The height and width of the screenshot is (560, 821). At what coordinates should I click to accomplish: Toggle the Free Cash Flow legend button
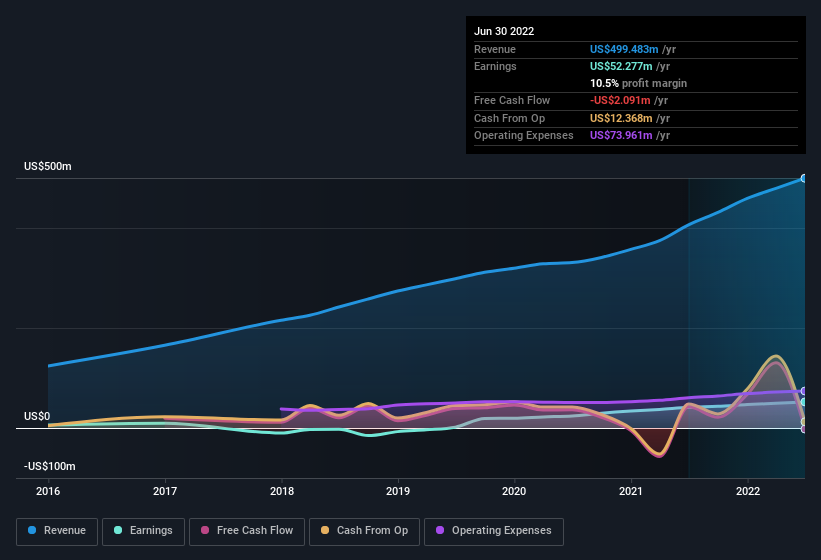tap(247, 532)
